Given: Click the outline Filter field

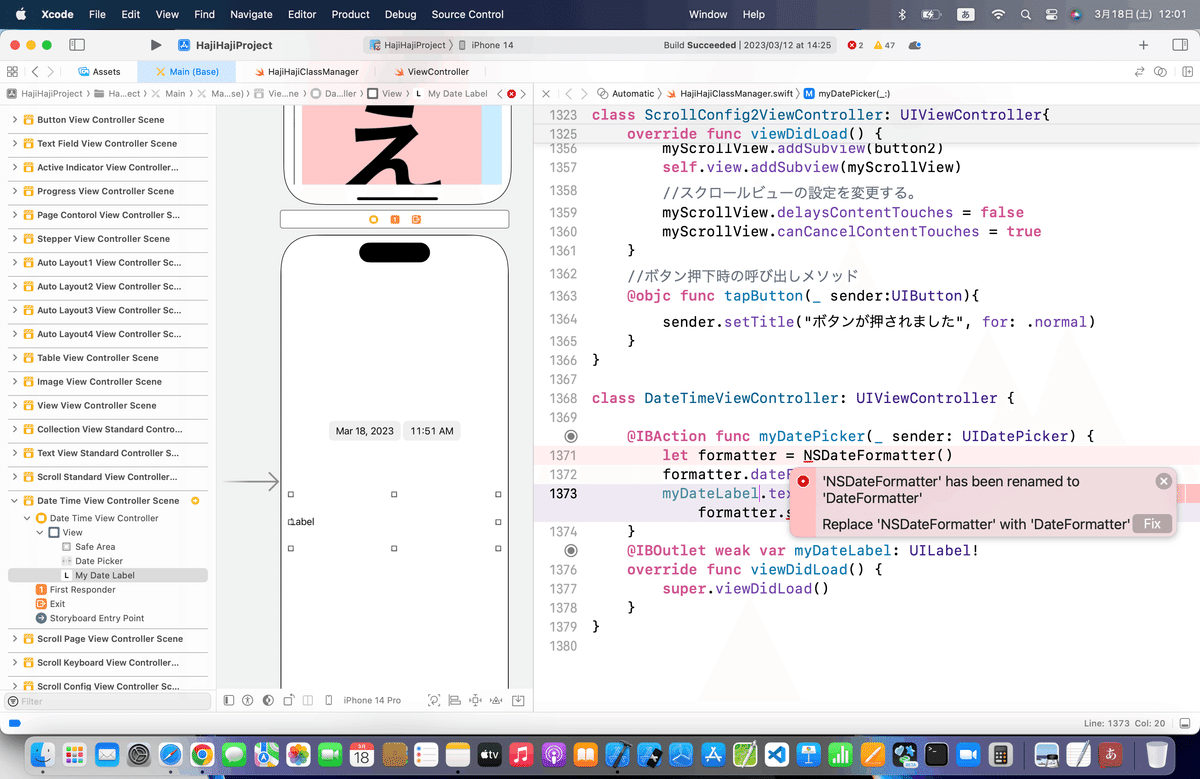Looking at the screenshot, I should 108,701.
